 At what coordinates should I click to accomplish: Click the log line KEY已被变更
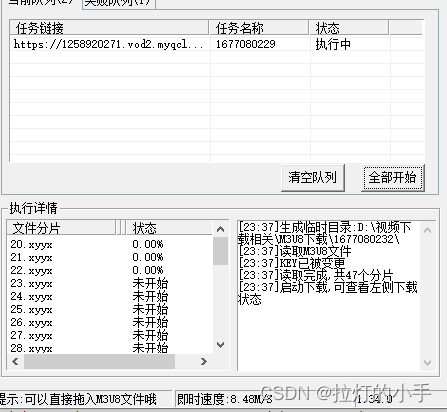pyautogui.click(x=292, y=263)
